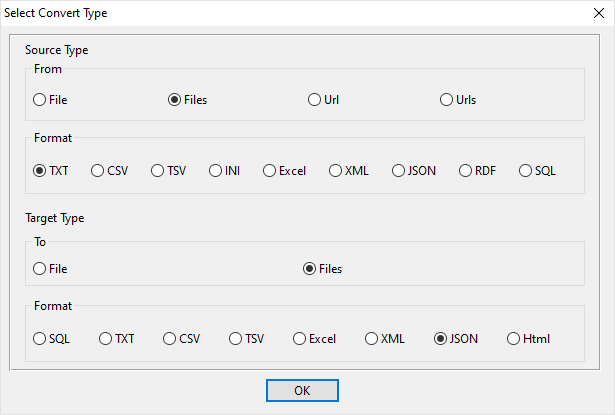Choose TXT as the target format
The image size is (615, 415).
pyautogui.click(x=106, y=339)
